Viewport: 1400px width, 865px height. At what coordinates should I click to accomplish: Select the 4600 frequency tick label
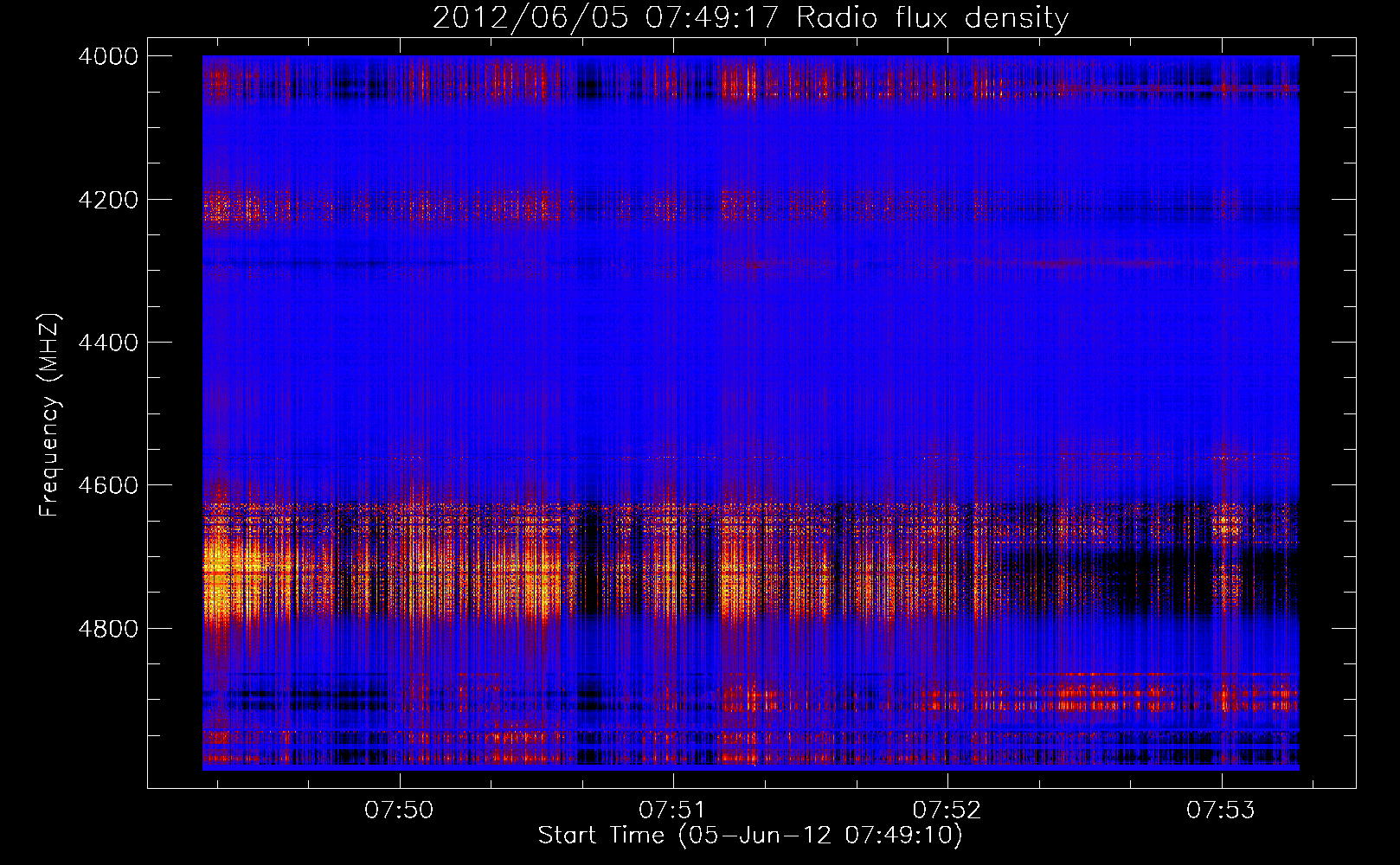click(x=108, y=485)
